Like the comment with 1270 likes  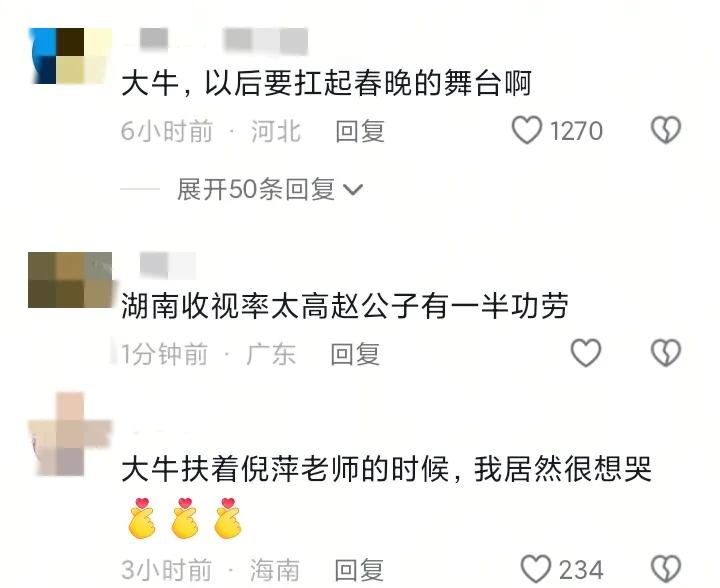pyautogui.click(x=527, y=130)
